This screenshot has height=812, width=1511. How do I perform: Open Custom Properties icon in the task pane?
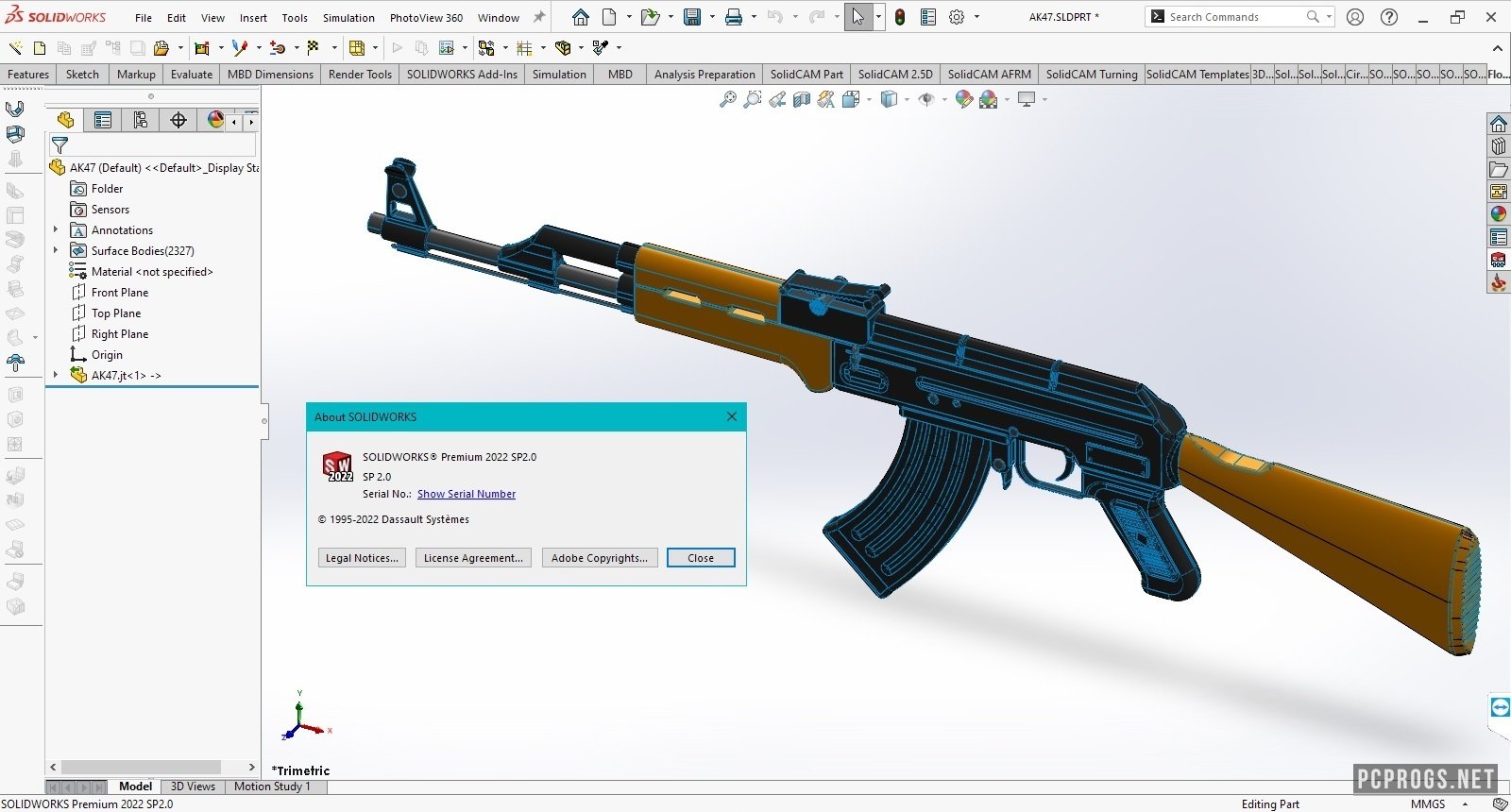pos(1499,237)
